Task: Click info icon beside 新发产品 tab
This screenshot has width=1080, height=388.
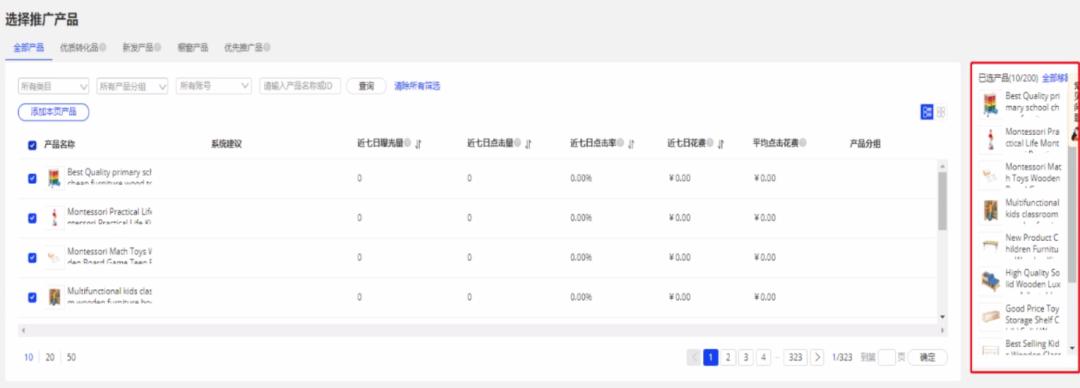Action: (157, 48)
